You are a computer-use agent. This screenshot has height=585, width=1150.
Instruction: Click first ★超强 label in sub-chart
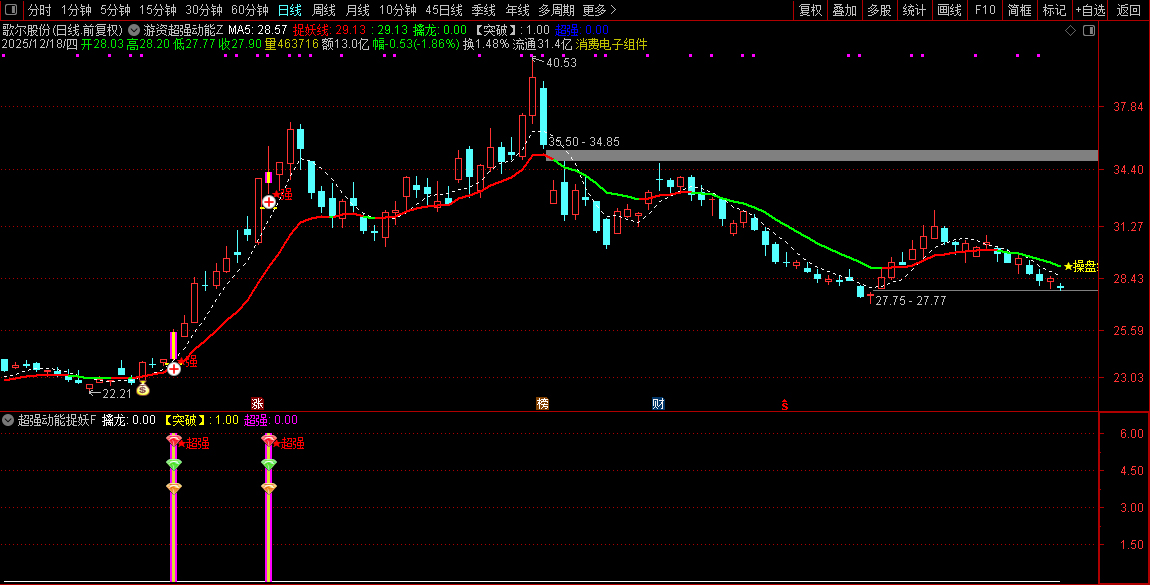click(194, 444)
